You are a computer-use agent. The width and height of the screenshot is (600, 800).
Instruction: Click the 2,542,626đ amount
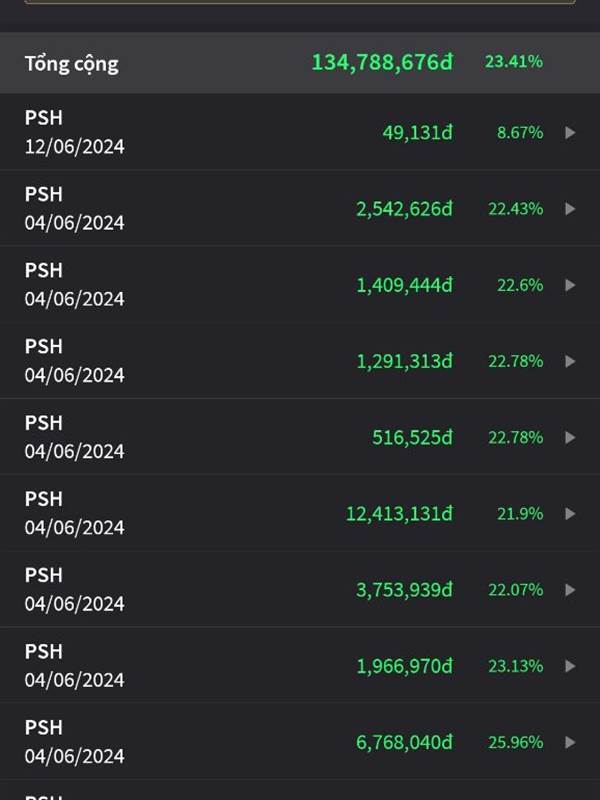click(404, 208)
